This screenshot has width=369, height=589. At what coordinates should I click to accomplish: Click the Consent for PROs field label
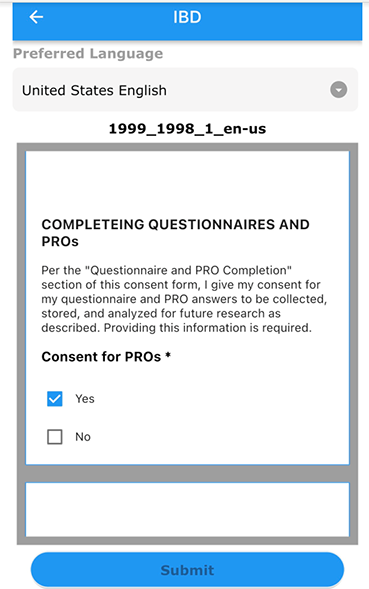pyautogui.click(x=101, y=356)
